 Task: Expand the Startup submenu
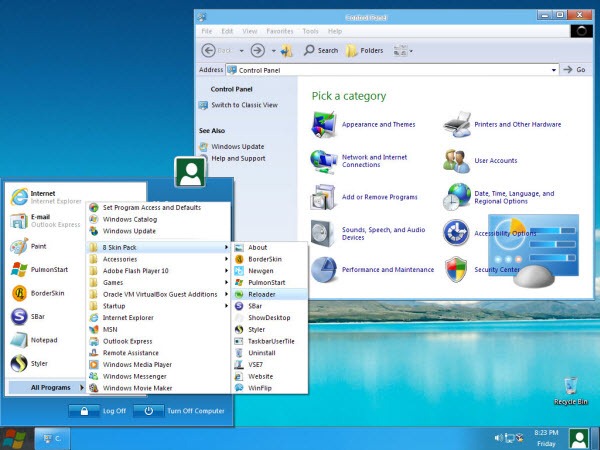click(159, 306)
